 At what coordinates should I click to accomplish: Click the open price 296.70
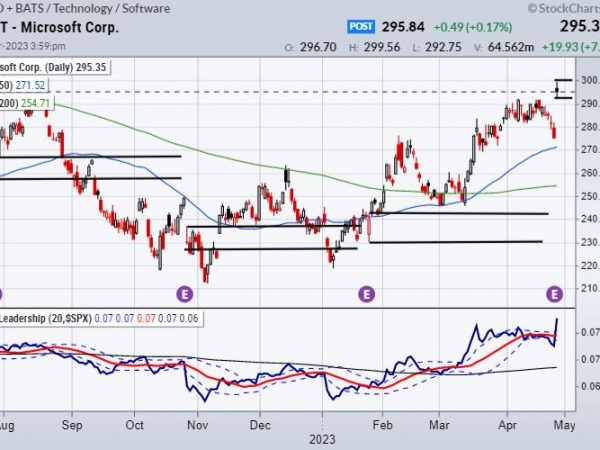coord(318,47)
